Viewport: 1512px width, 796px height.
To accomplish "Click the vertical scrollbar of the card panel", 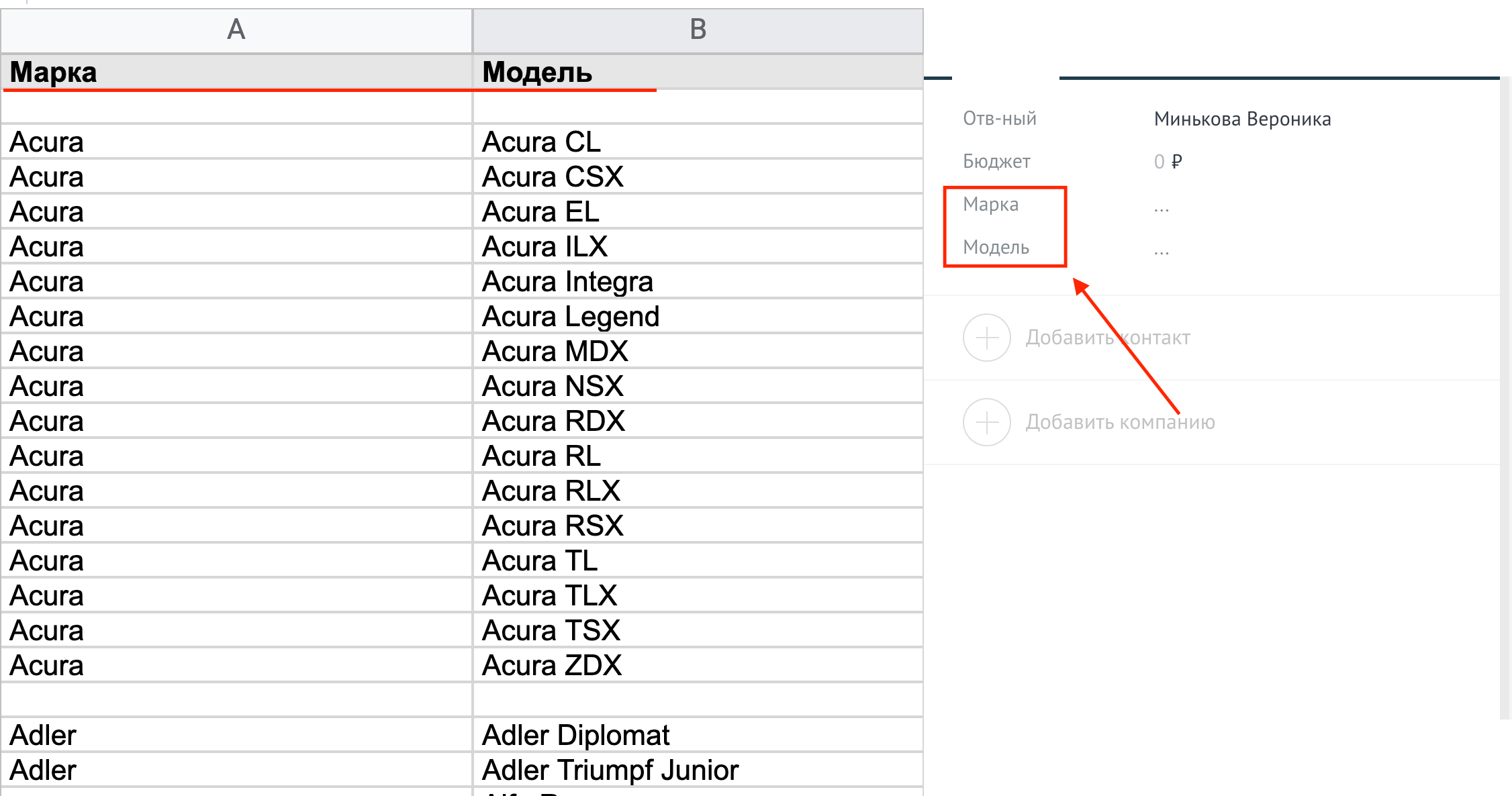I will [x=1505, y=399].
